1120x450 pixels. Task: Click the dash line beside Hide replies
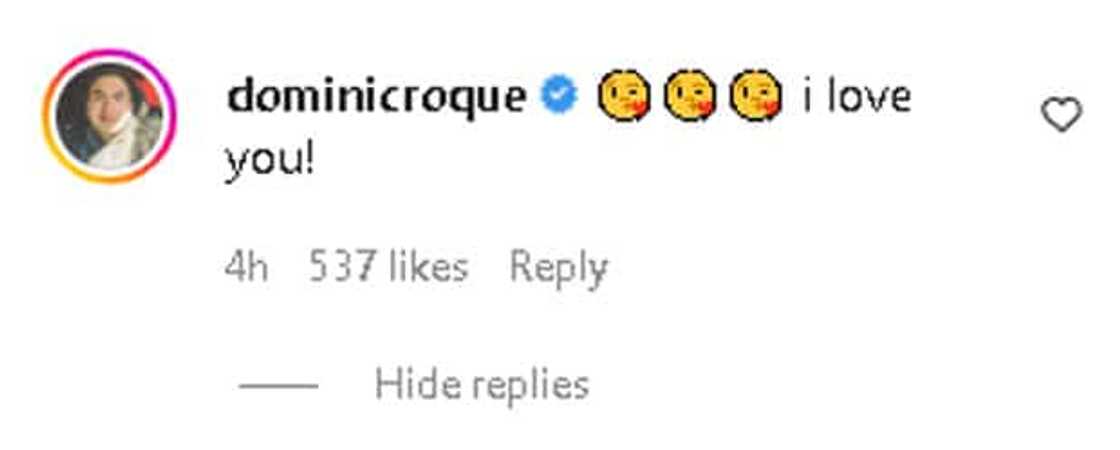tap(278, 385)
